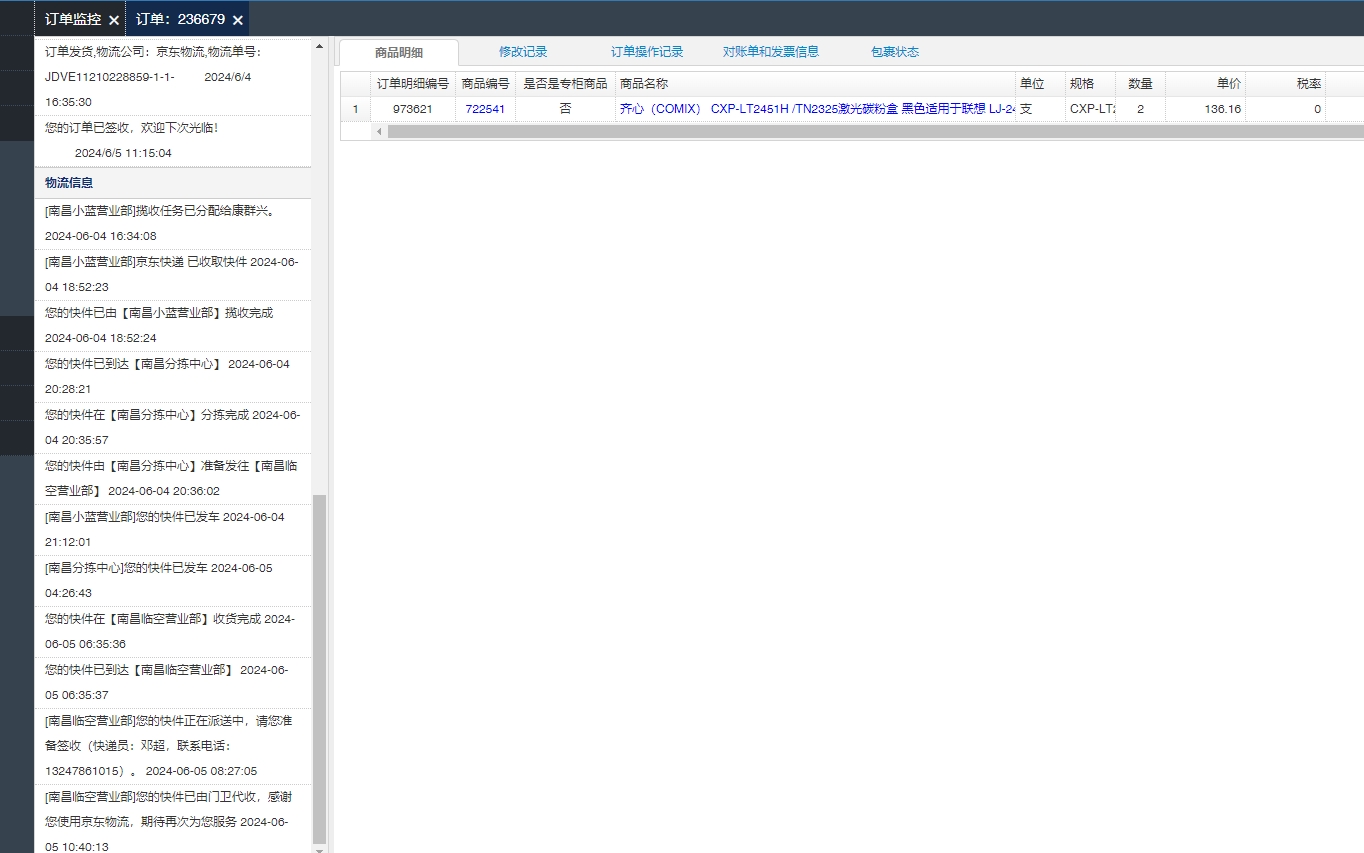Click the product table's horizontal scrollbar thumb
The image size is (1364, 853).
(x=875, y=131)
